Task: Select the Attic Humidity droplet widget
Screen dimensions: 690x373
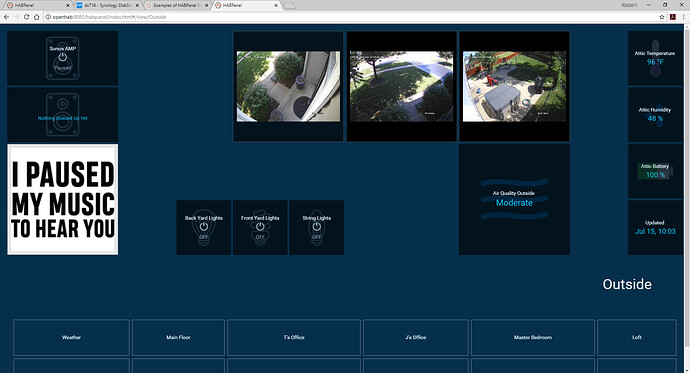Action: (x=655, y=114)
